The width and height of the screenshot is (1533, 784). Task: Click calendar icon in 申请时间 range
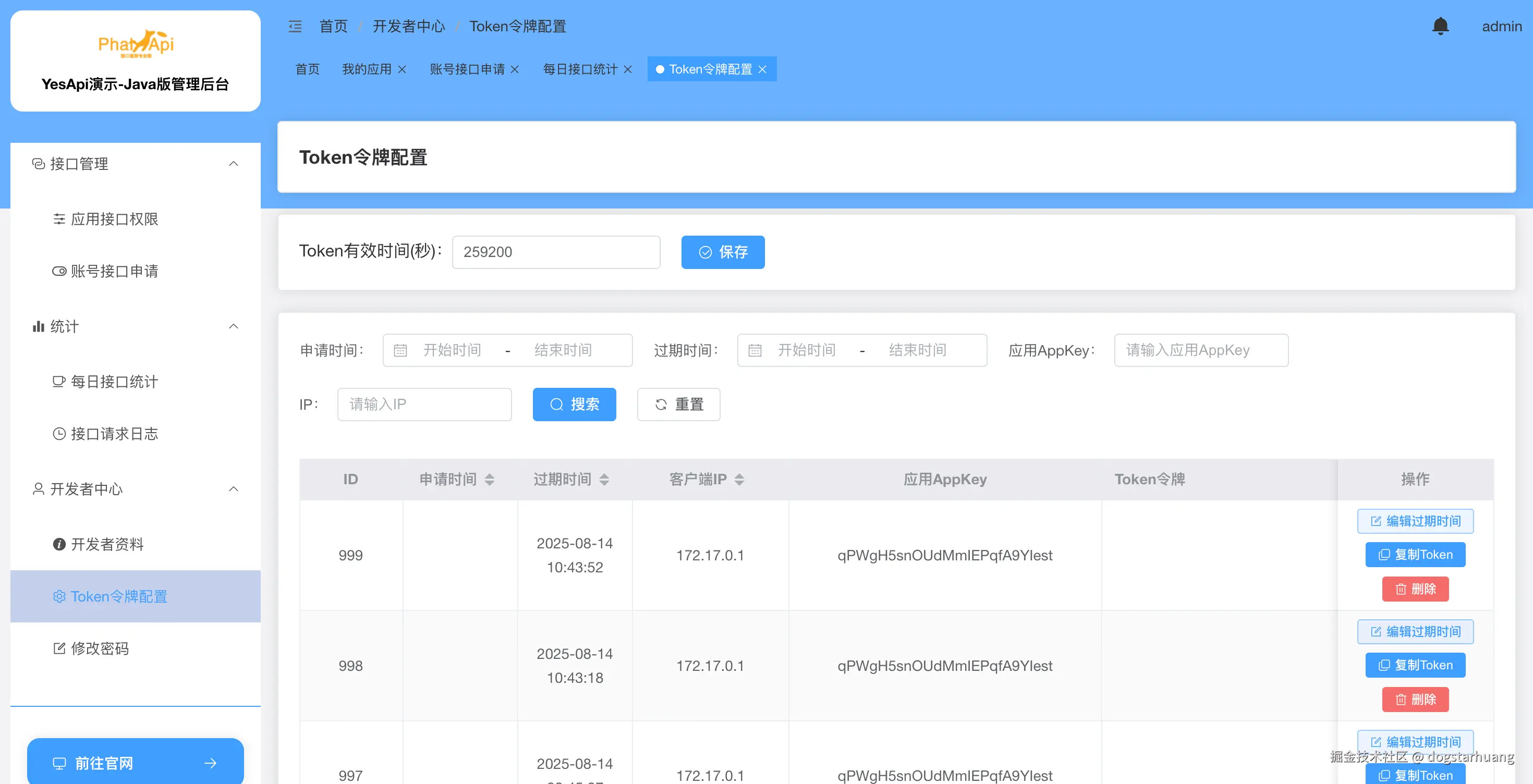point(400,350)
